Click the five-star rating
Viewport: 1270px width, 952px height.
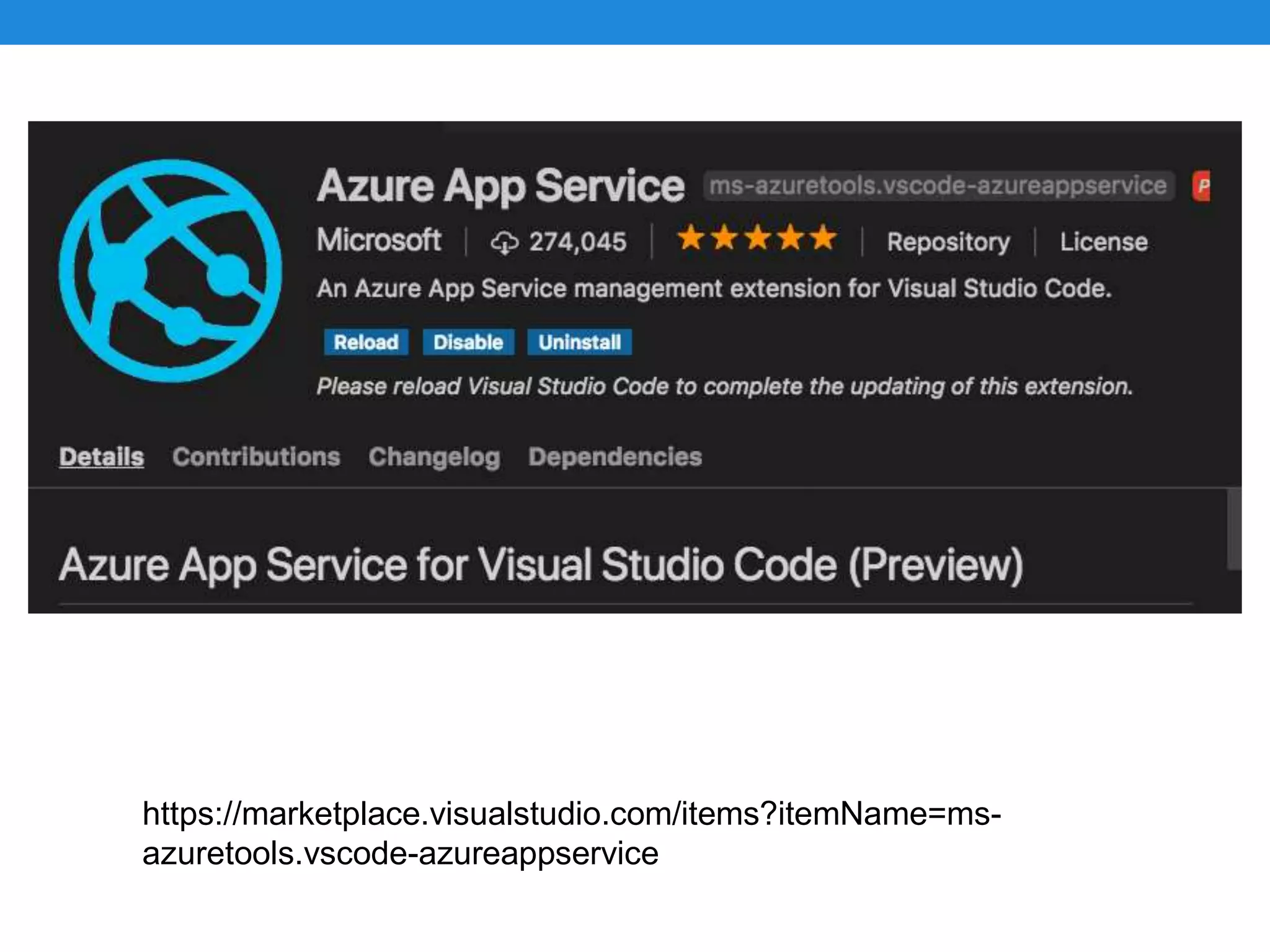(x=757, y=238)
